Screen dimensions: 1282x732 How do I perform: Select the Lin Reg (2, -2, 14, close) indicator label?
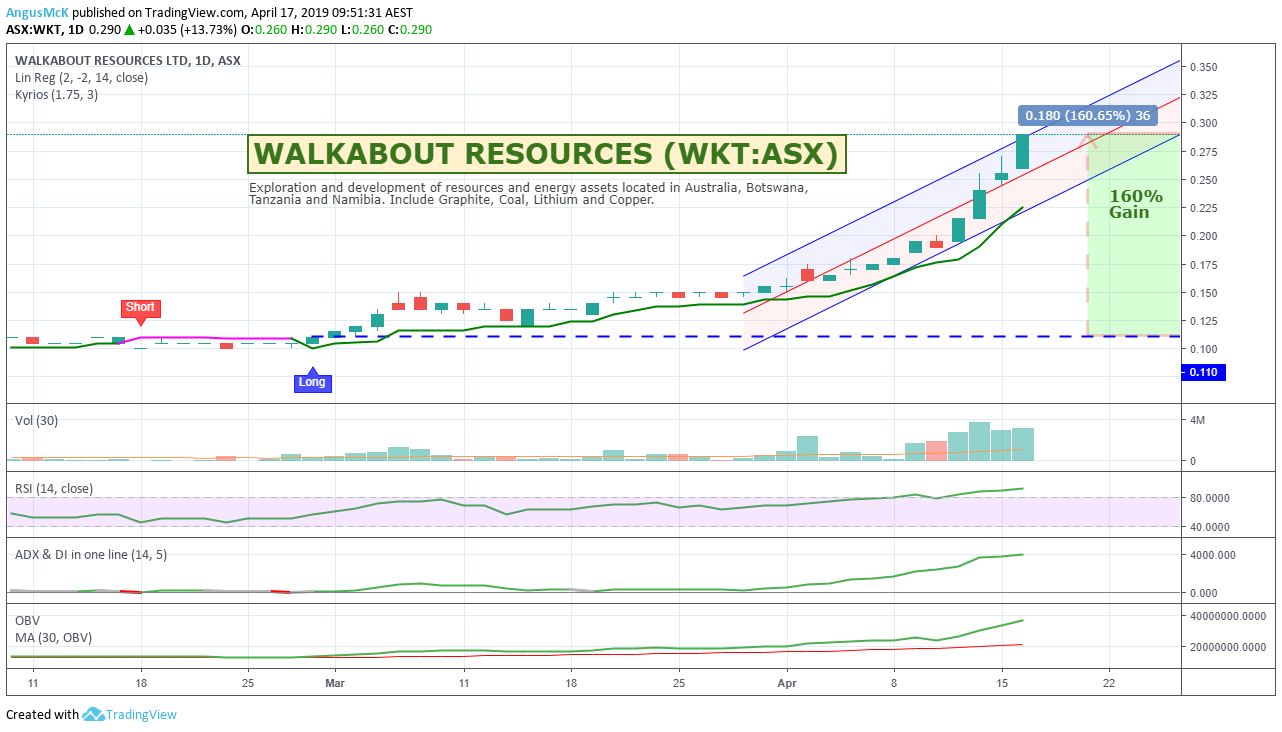point(82,77)
